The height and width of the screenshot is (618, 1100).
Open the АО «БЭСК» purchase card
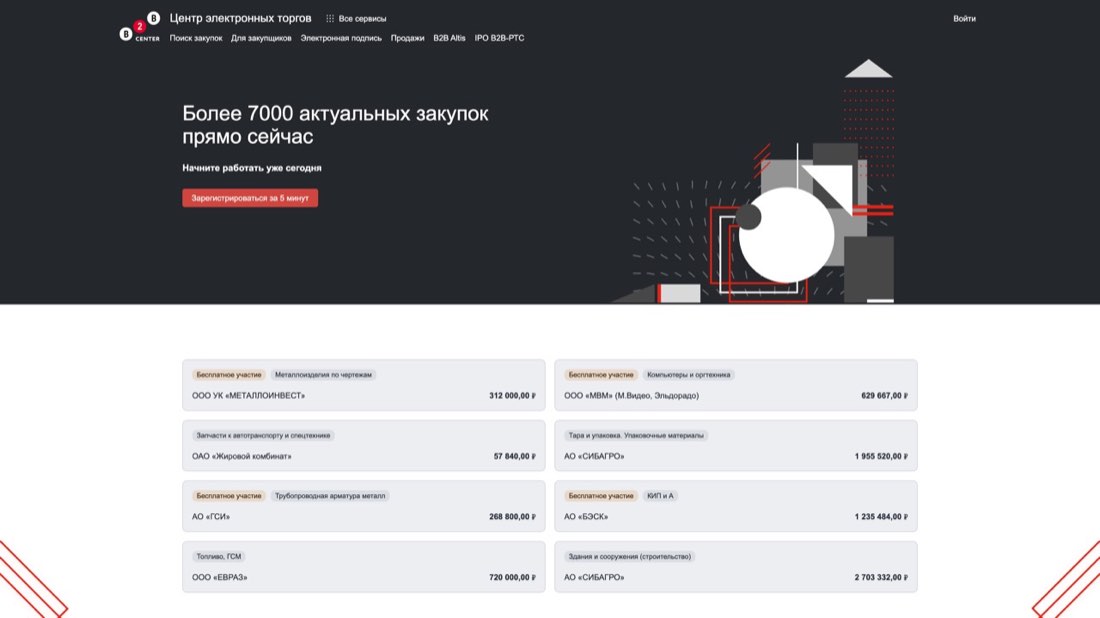coord(736,506)
